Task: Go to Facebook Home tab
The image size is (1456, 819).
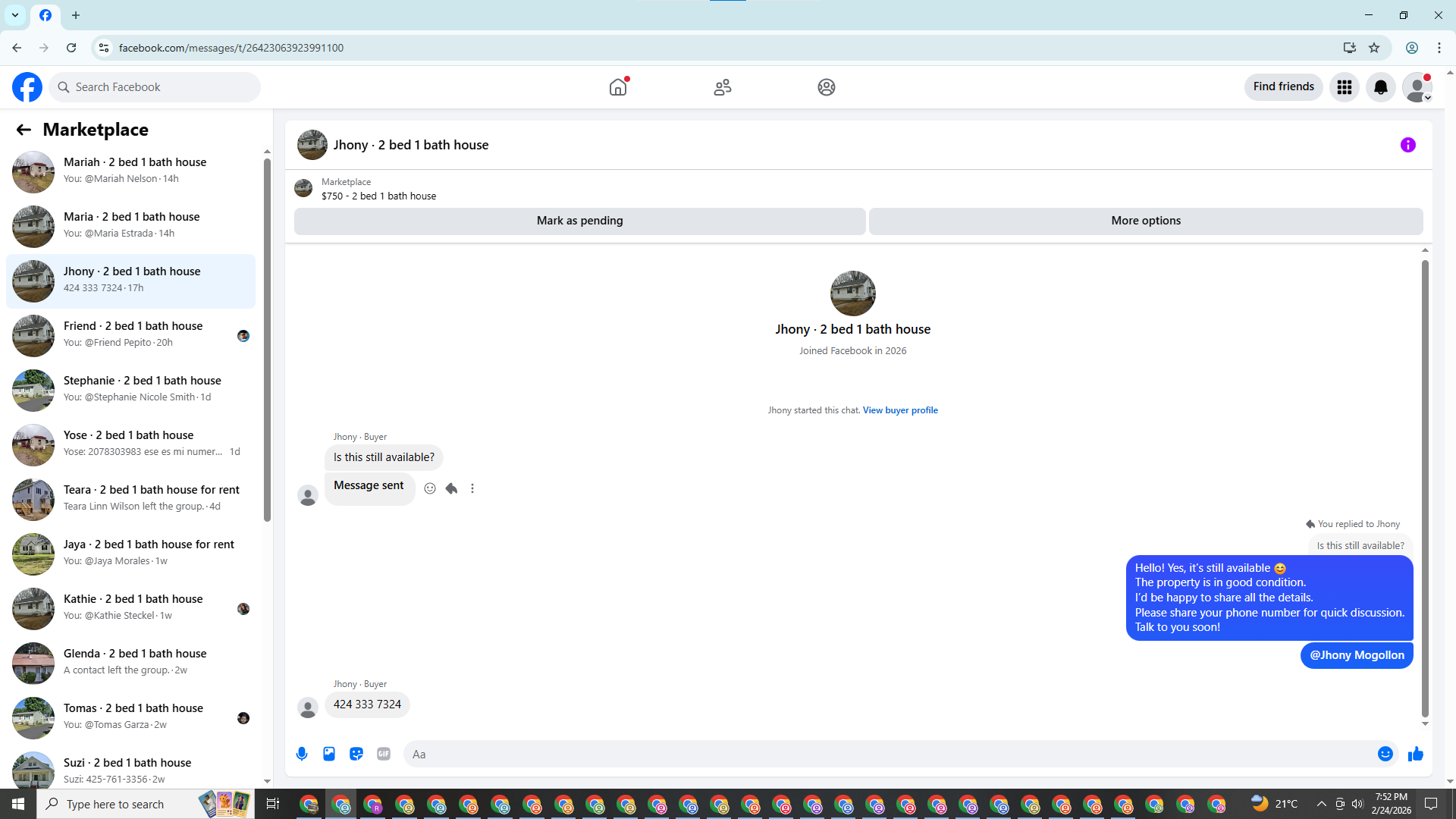Action: tap(618, 87)
